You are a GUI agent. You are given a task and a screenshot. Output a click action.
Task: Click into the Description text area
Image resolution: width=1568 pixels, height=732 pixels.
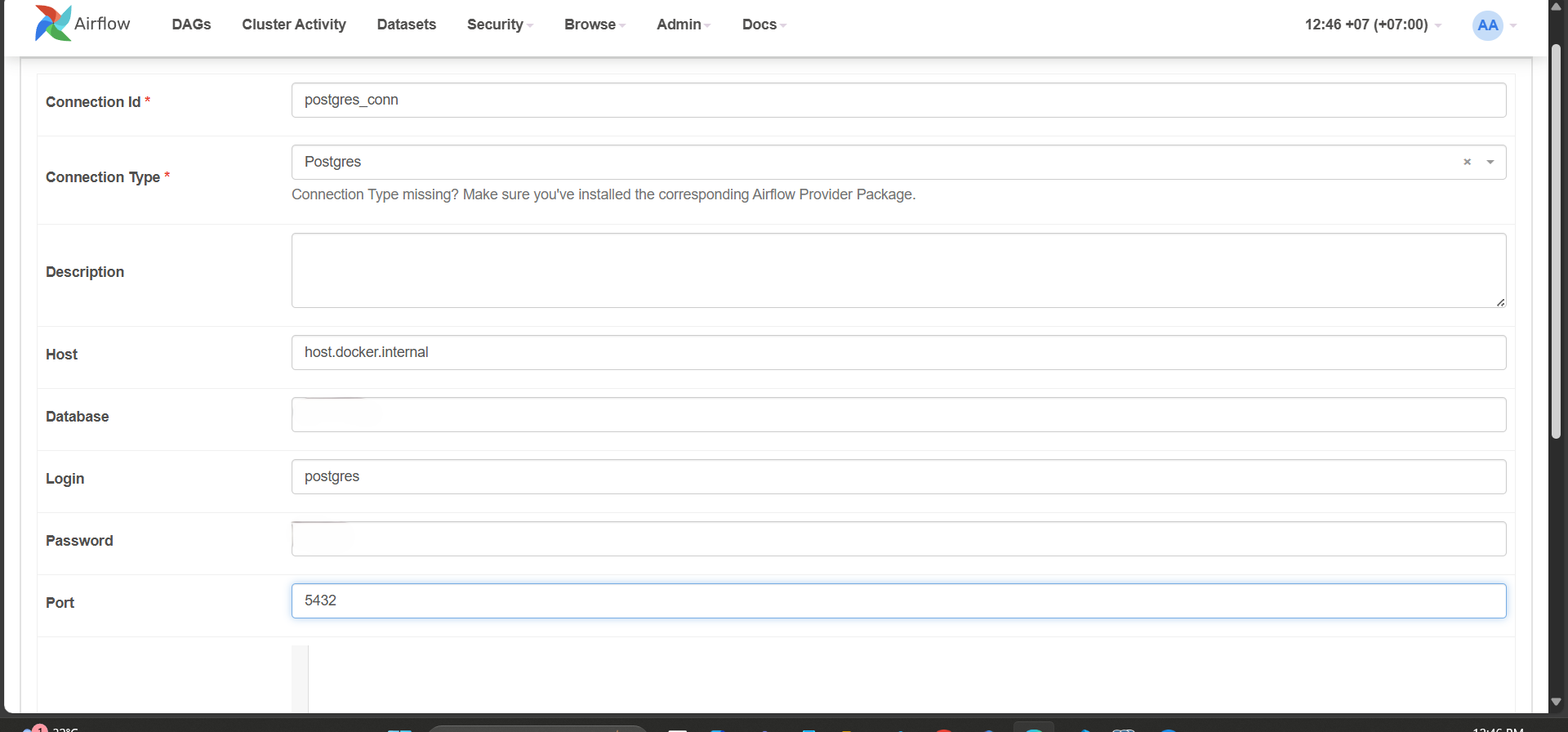898,270
